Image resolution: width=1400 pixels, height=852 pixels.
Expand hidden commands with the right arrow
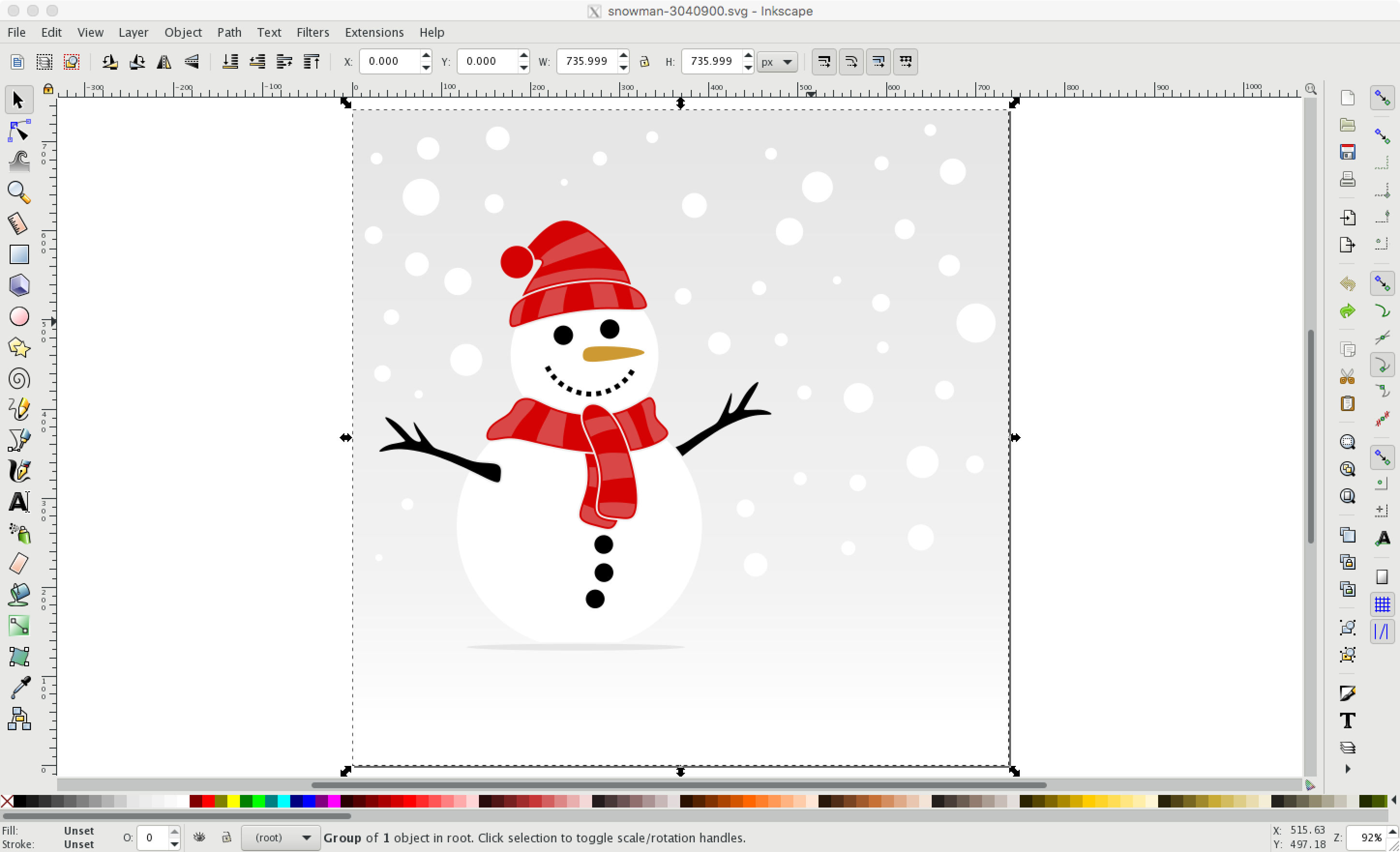pos(1348,769)
